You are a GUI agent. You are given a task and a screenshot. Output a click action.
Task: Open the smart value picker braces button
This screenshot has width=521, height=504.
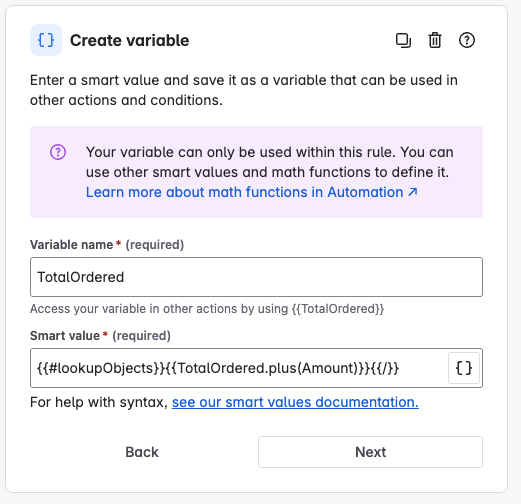pos(464,368)
